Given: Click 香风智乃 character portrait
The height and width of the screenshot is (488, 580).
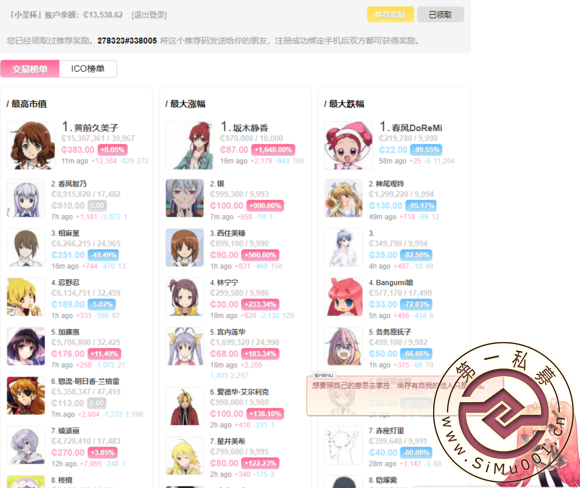Looking at the screenshot, I should tap(26, 198).
